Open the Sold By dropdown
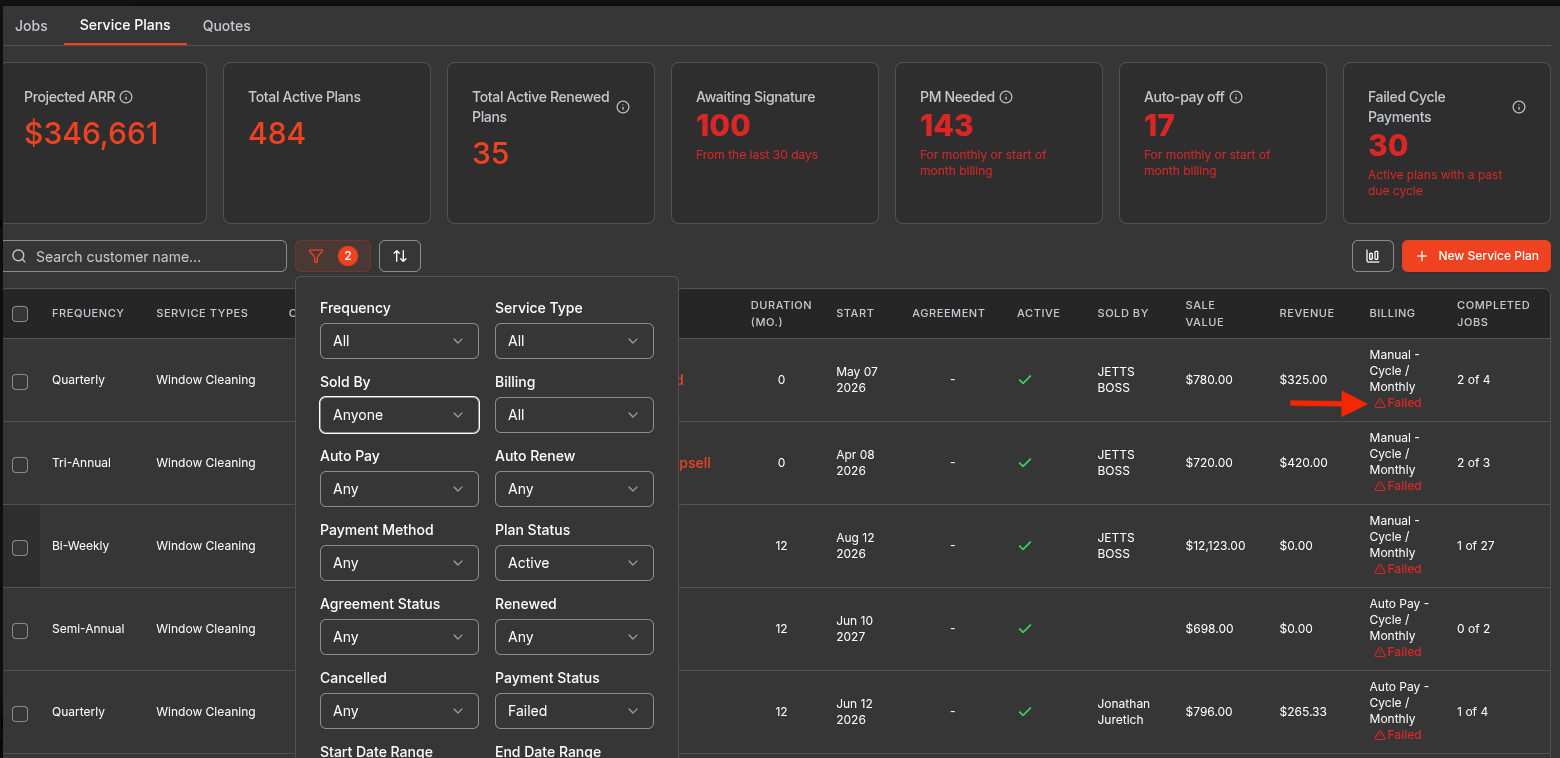Screen dimensions: 1560x758 coord(399,415)
